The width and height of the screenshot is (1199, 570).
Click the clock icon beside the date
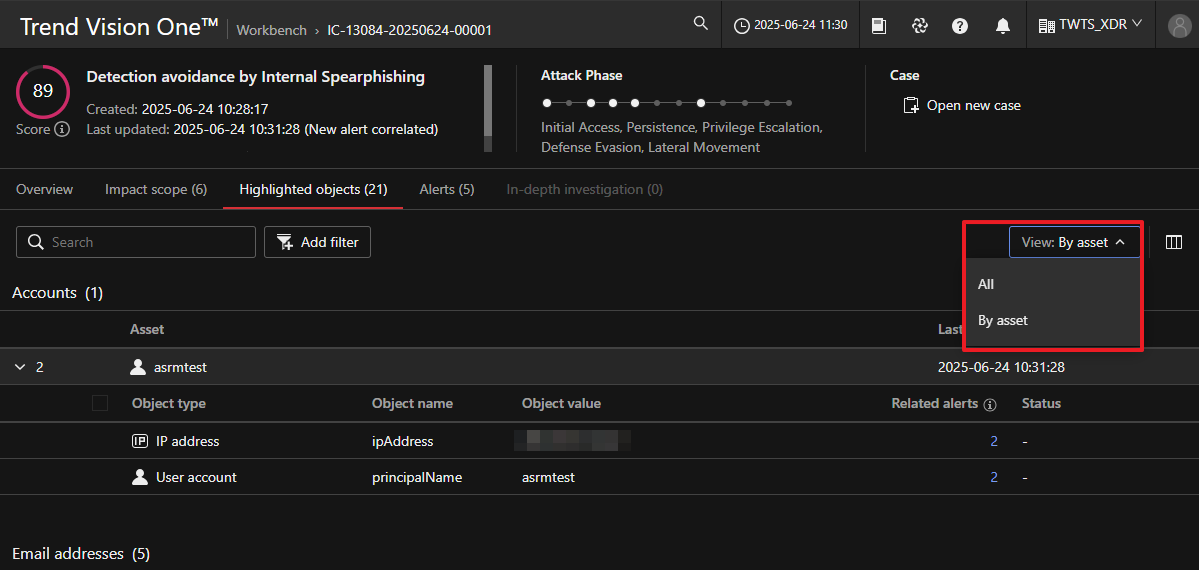point(741,26)
